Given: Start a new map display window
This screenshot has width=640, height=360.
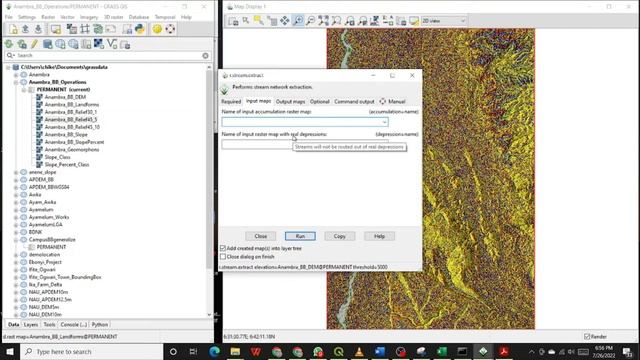Looking at the screenshot, I should pos(56,29).
